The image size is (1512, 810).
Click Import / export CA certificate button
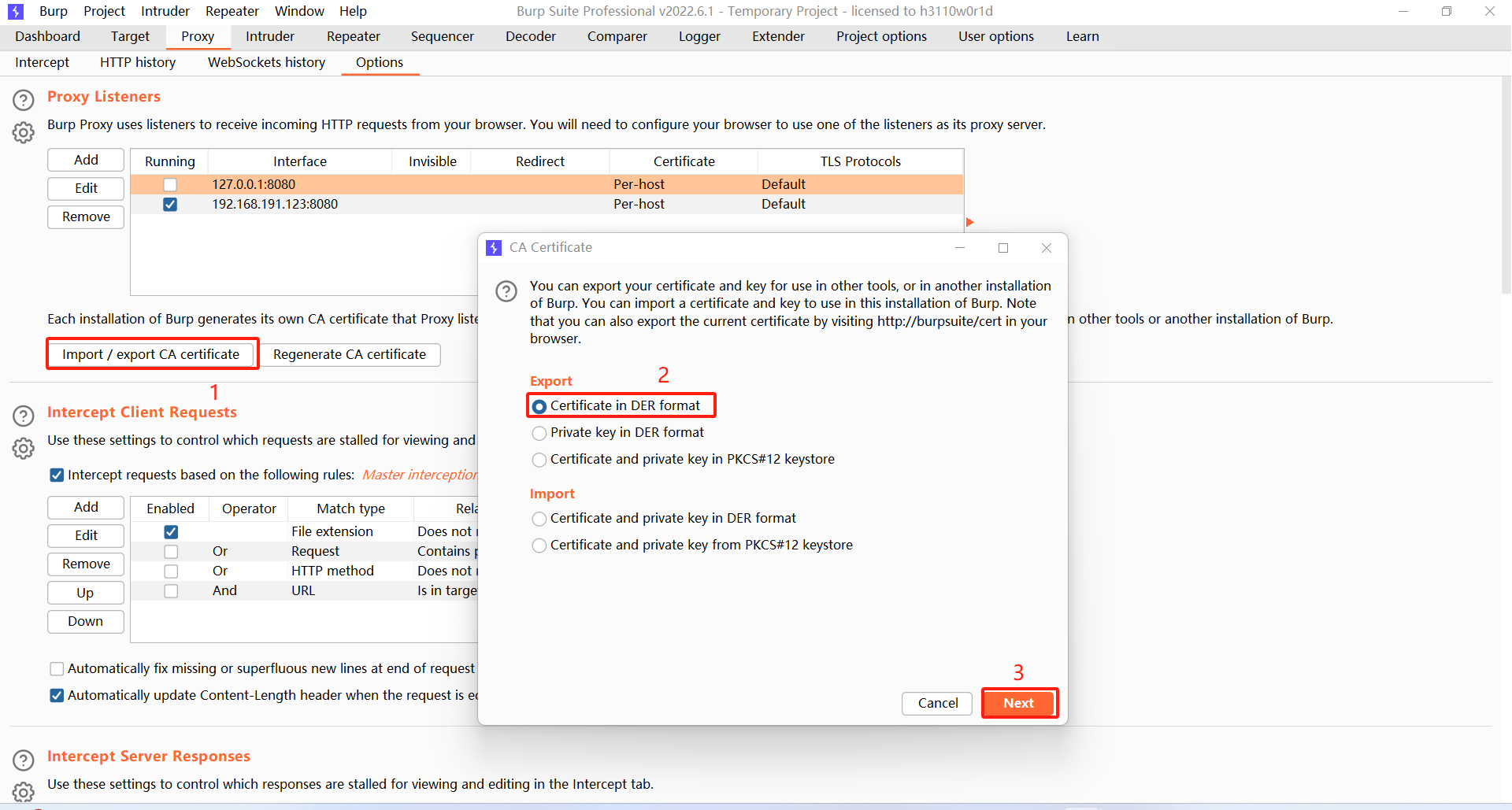(x=151, y=354)
